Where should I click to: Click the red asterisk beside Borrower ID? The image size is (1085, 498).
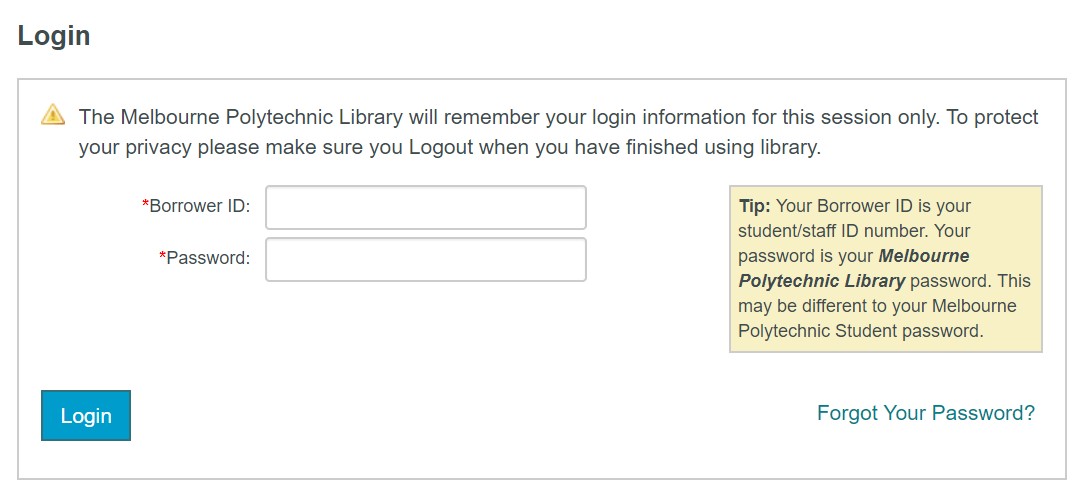pyautogui.click(x=145, y=204)
